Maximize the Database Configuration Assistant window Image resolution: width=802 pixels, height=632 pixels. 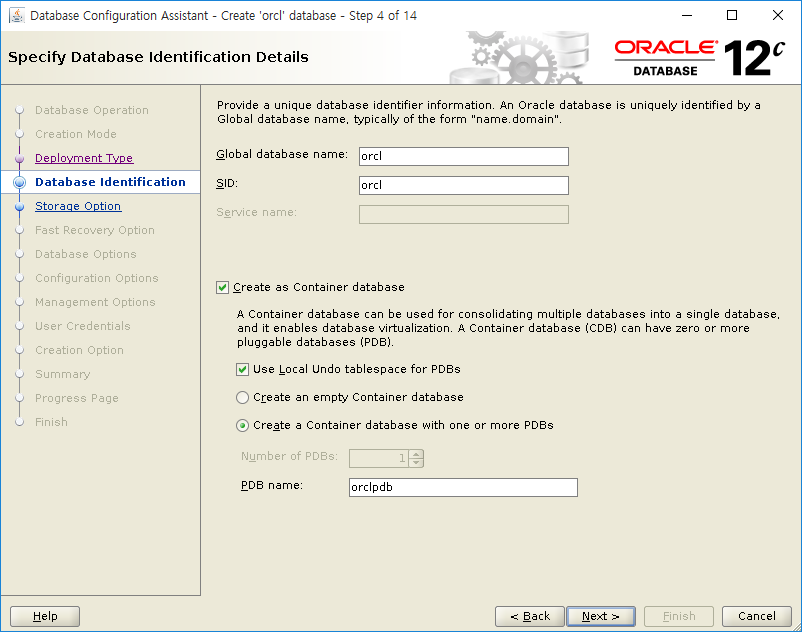click(732, 15)
